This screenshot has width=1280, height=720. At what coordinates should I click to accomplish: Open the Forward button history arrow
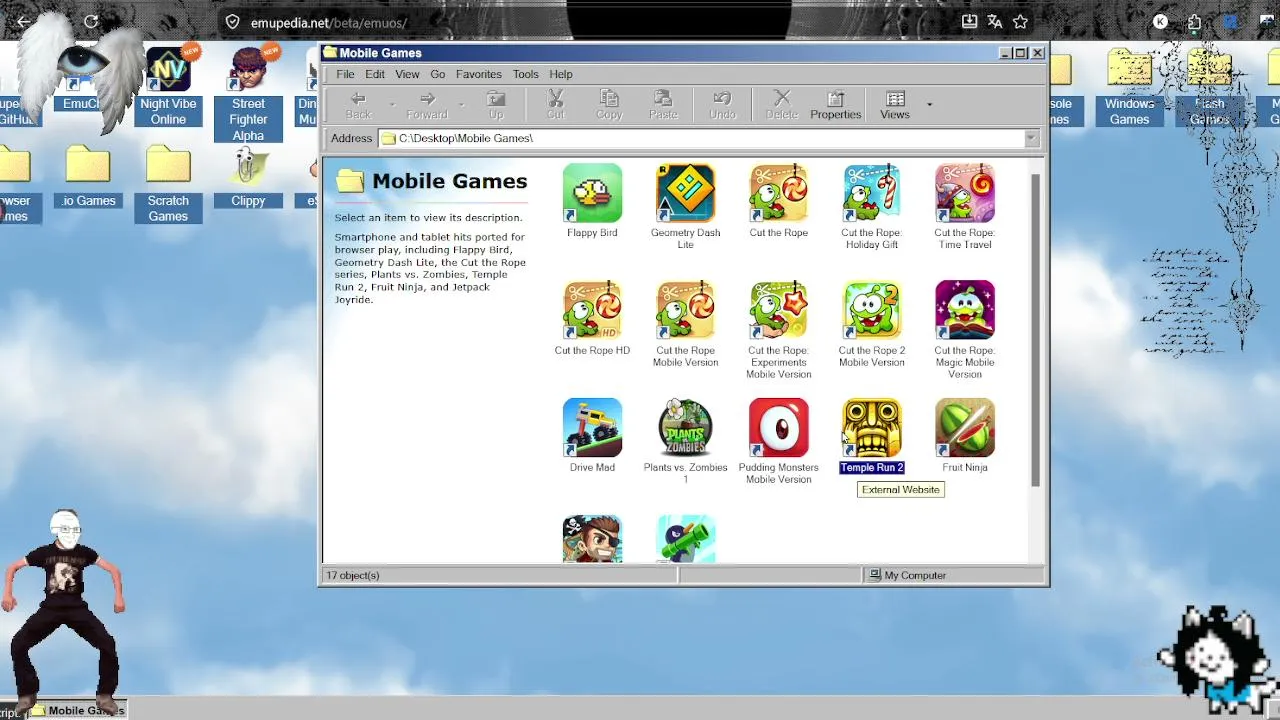461,105
